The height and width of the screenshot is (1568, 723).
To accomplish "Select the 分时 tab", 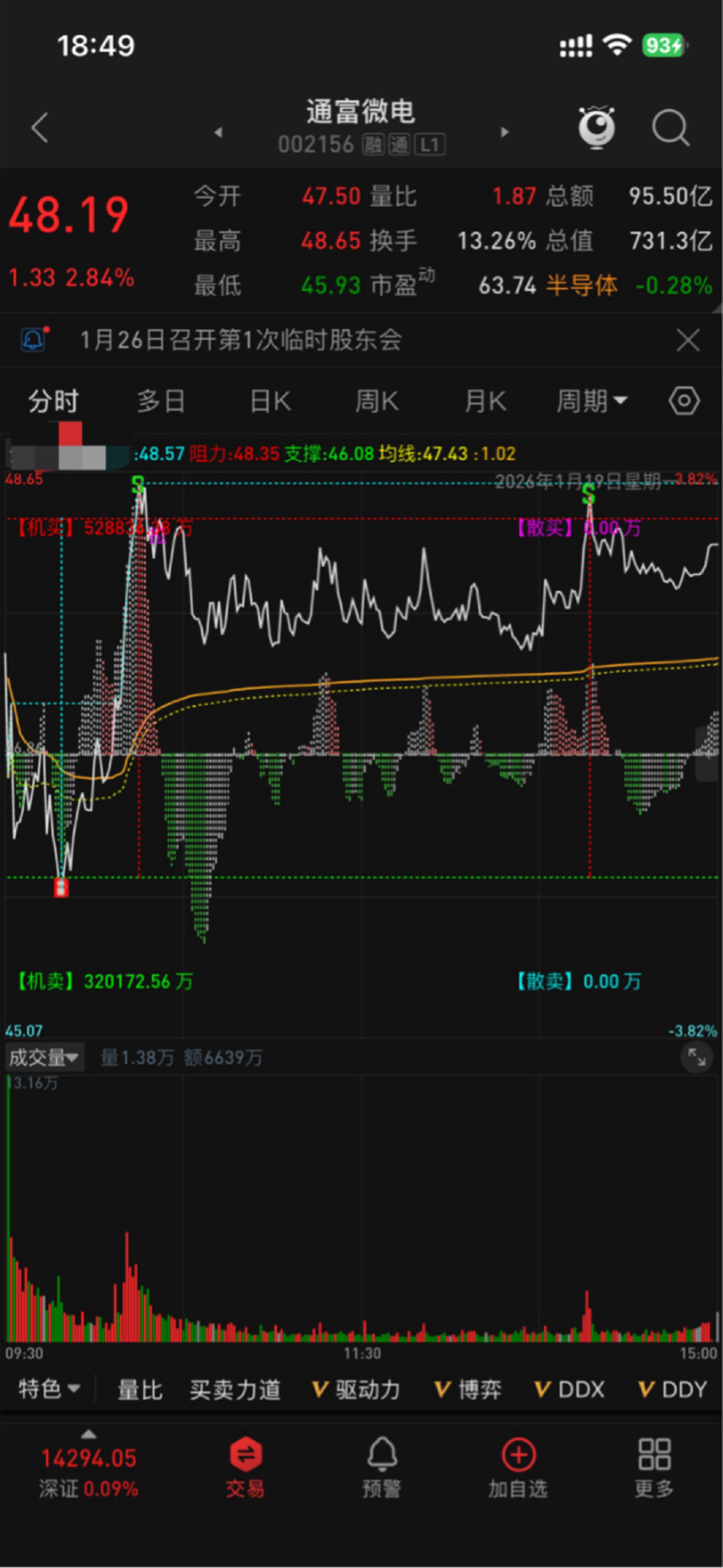I will tap(53, 402).
